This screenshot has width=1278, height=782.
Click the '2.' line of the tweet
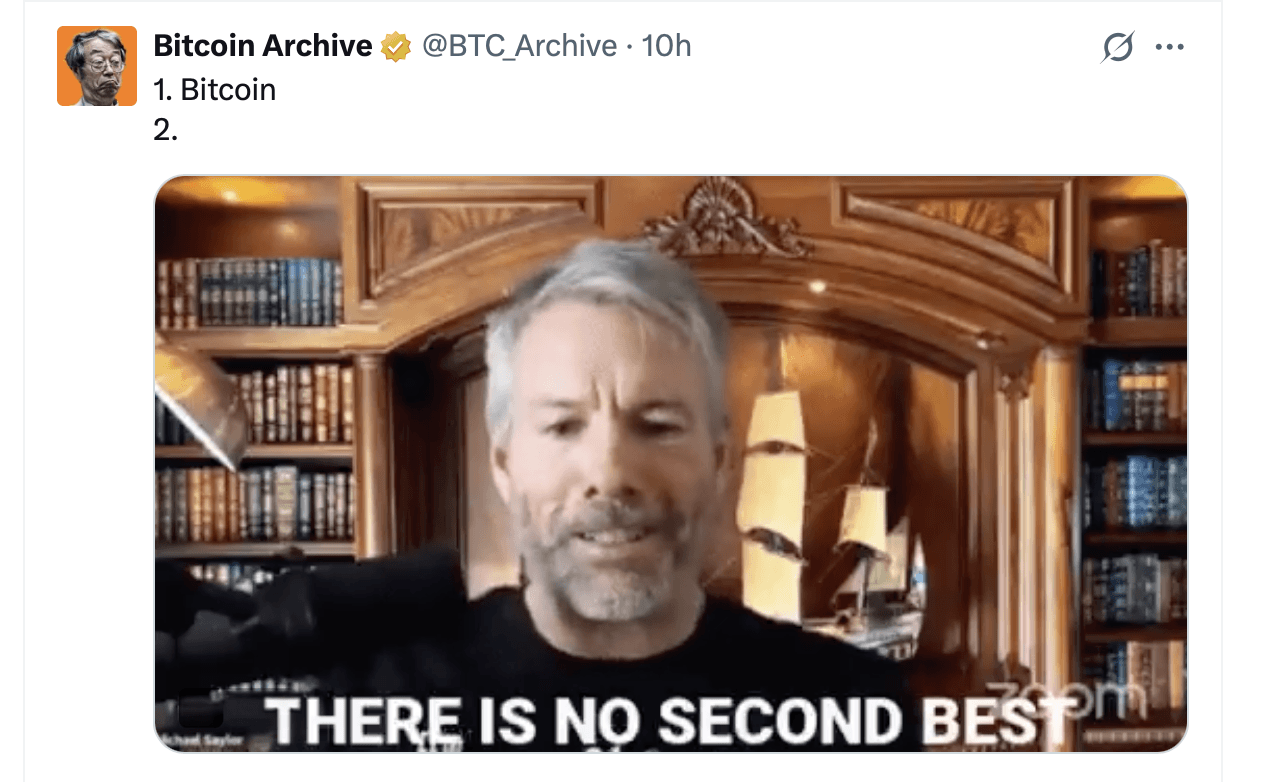(166, 130)
